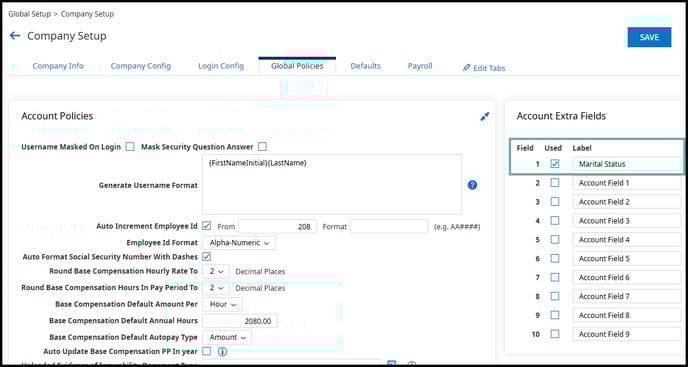Toggle Mask Security Question Answer checkbox
Viewport: 688px width, 367px height.
[262, 147]
